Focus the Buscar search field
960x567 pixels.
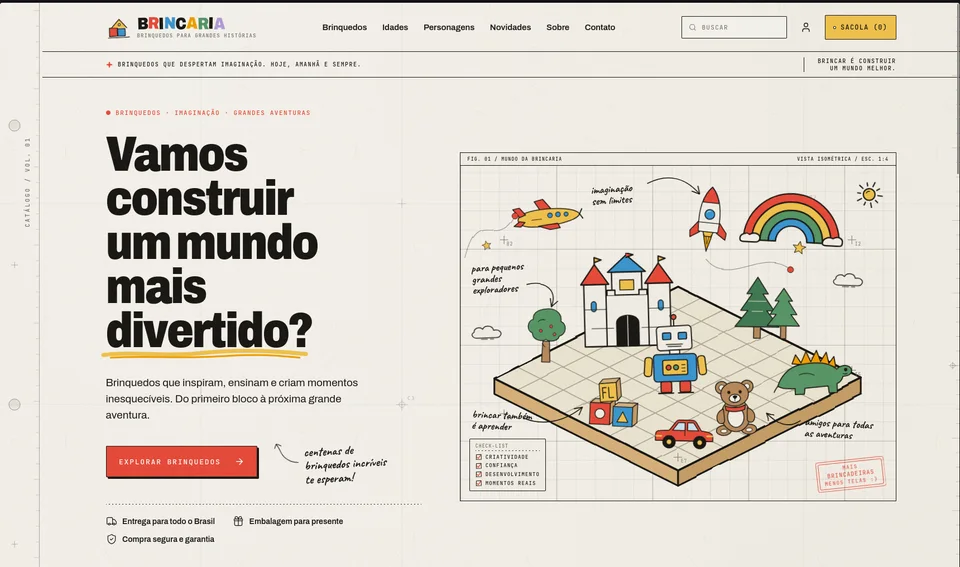point(733,28)
